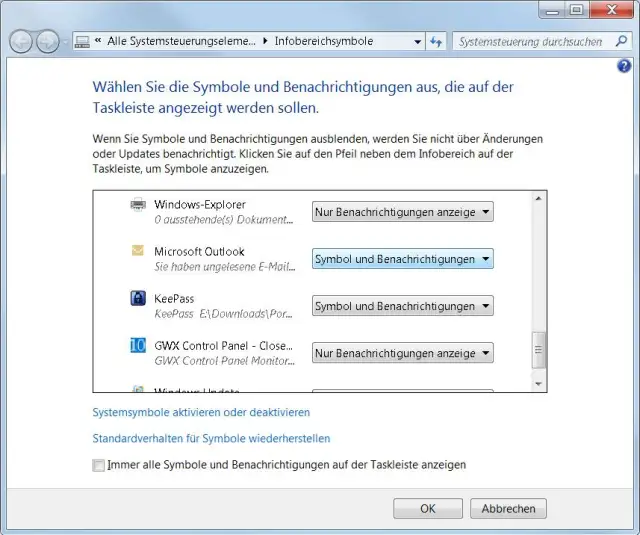Click the Infobereichsymbole breadcrumb
Screen dimensions: 640x535
(324, 41)
